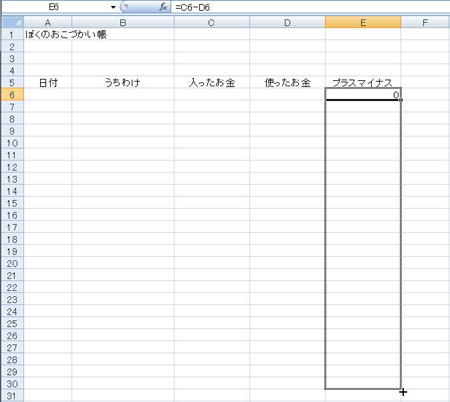450x402 pixels.
Task: Select row 10 header
Action: (13, 143)
